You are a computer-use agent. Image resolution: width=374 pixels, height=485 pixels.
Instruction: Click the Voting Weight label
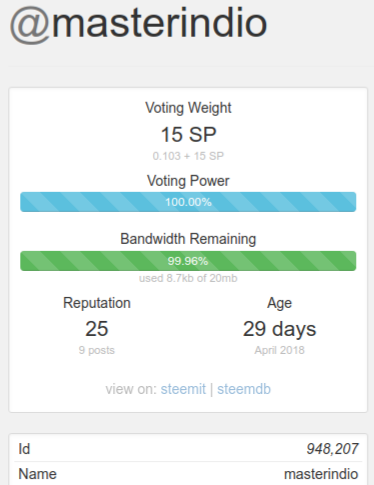(188, 108)
